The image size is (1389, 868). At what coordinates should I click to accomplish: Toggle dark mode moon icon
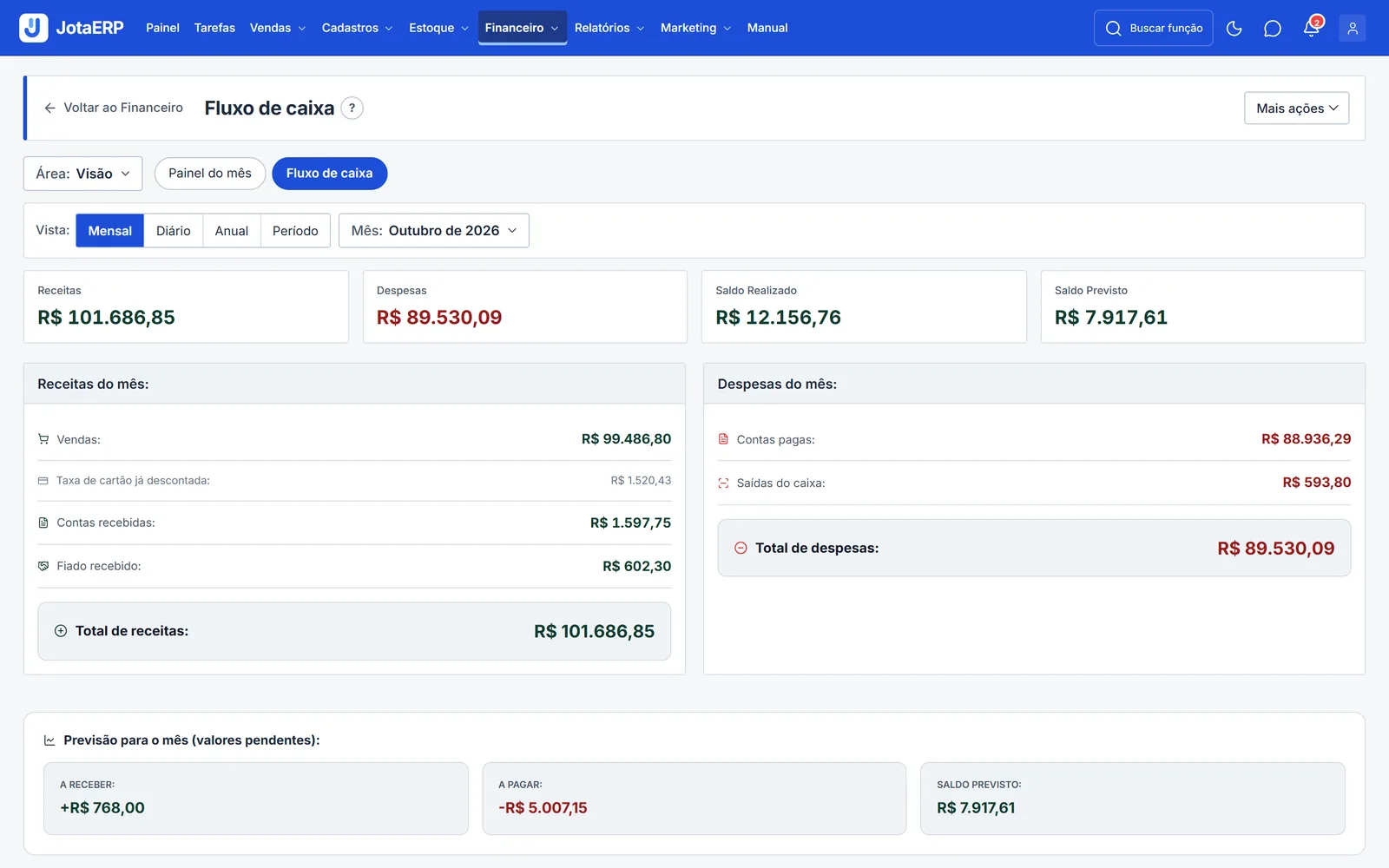click(1234, 29)
